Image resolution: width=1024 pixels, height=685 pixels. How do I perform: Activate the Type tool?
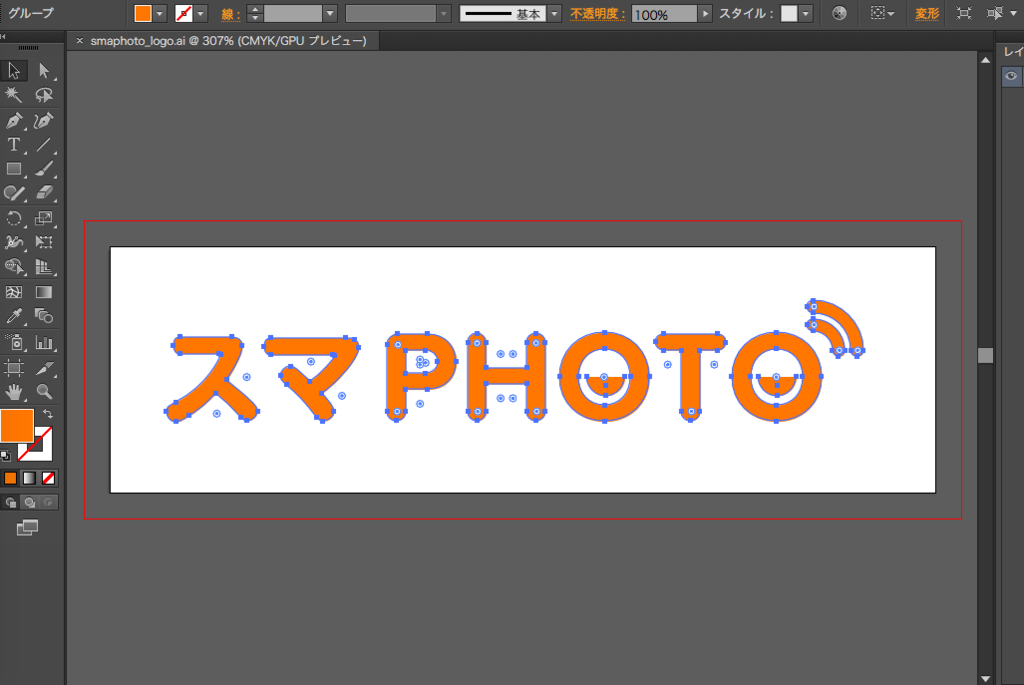pos(14,144)
